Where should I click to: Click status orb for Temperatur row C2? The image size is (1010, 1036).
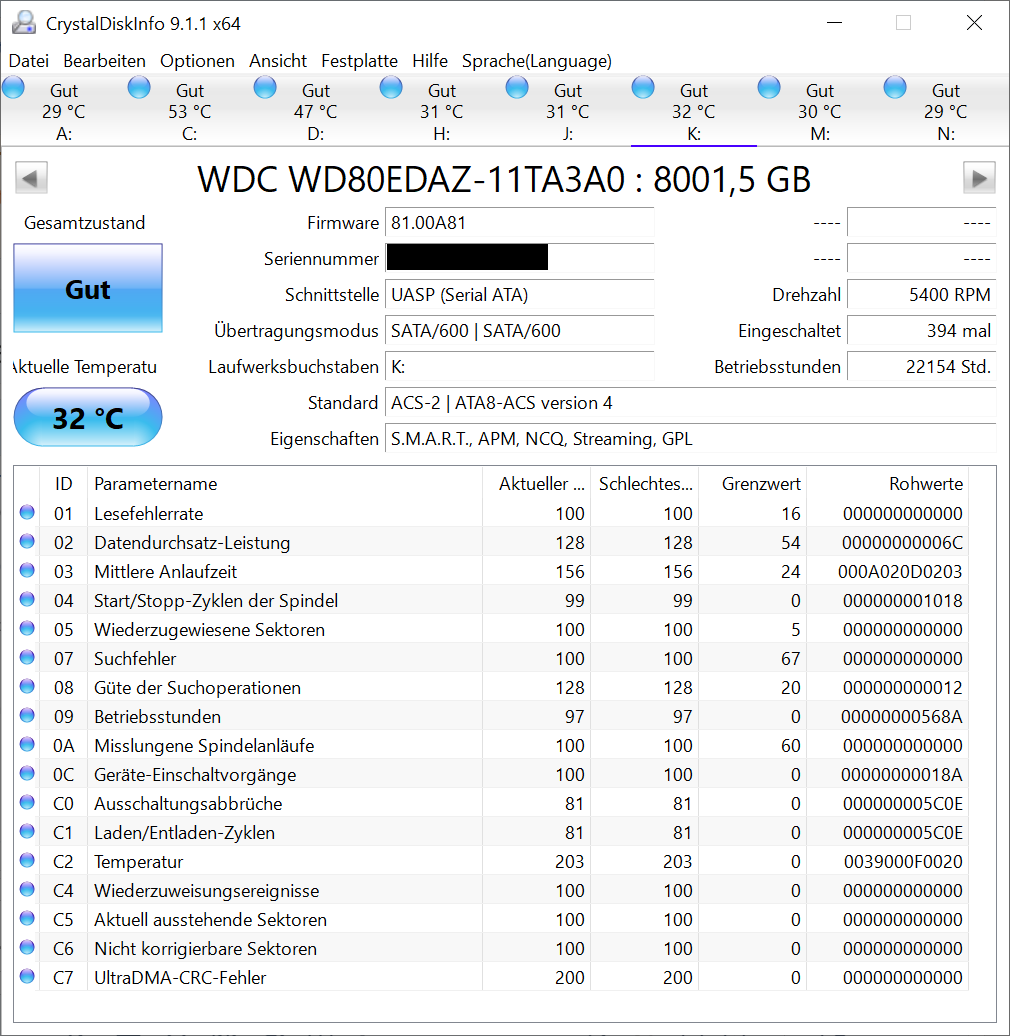pyautogui.click(x=27, y=860)
